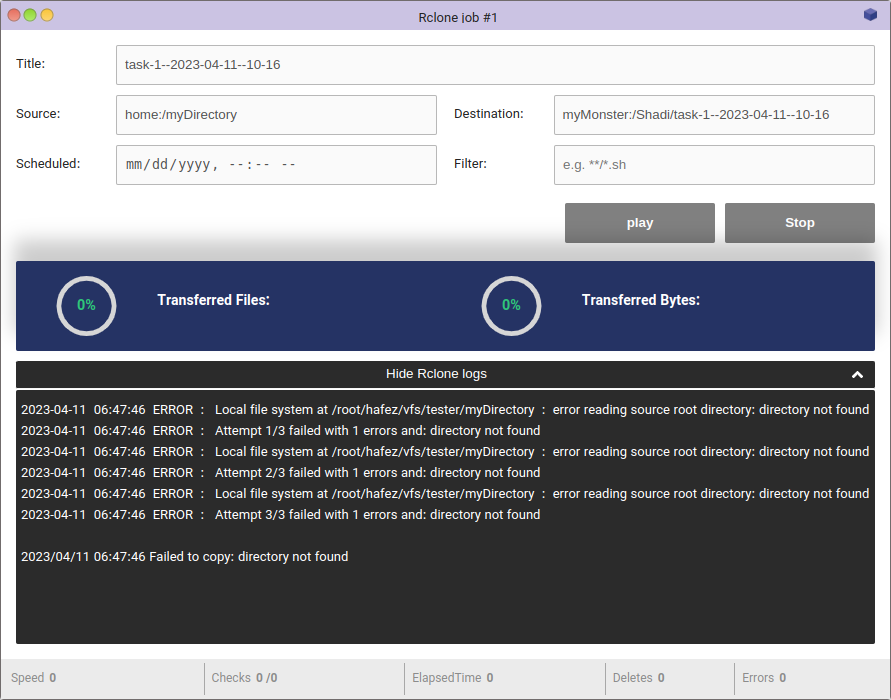The image size is (891, 700).
Task: Click the Destination path field
Action: pos(714,115)
